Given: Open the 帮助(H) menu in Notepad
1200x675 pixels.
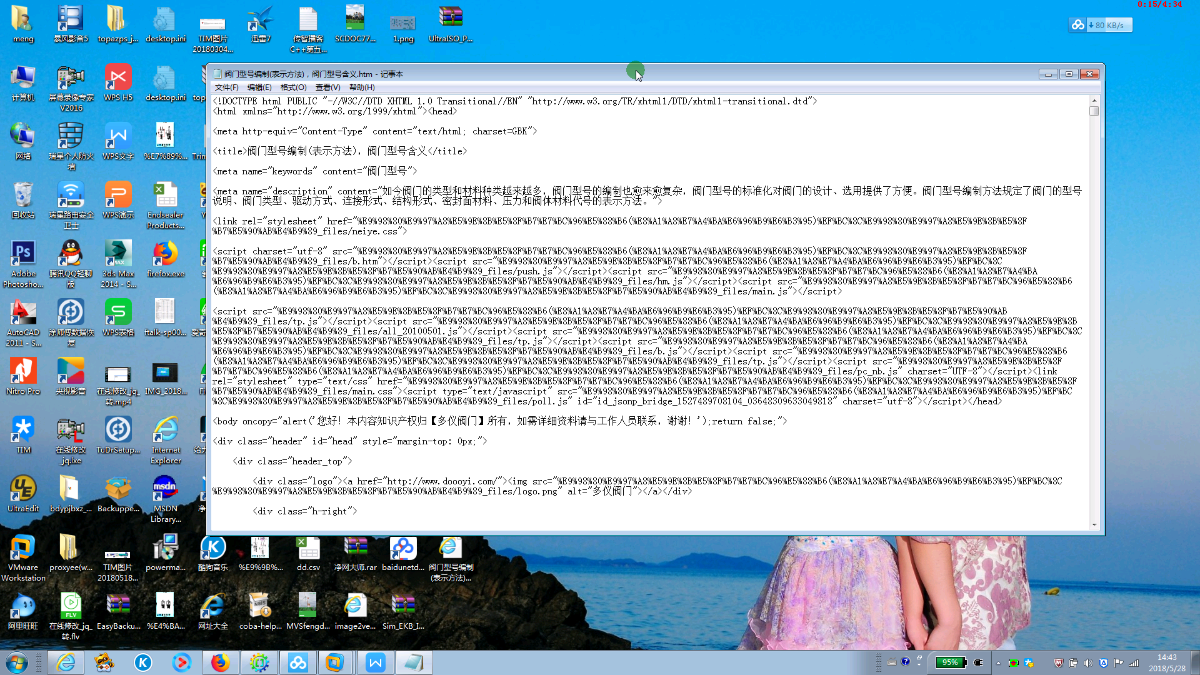Looking at the screenshot, I should click(x=361, y=87).
